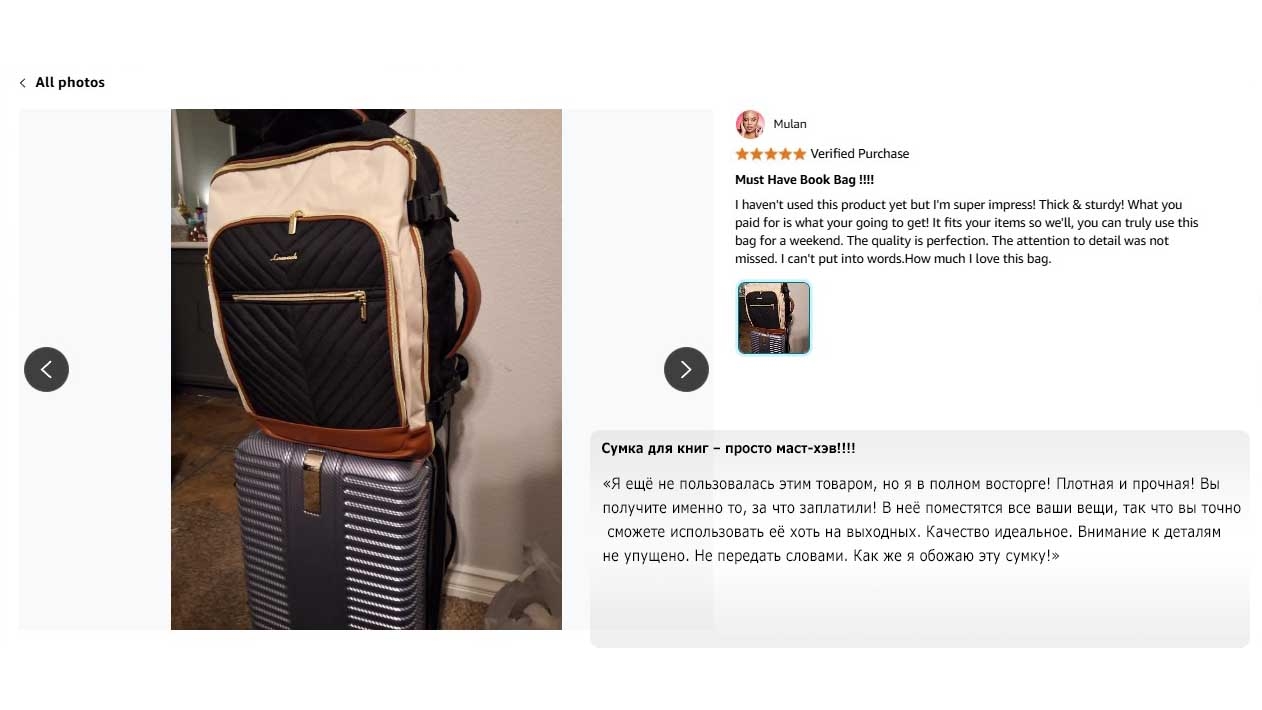Show the previous photo with left arrow
1262x710 pixels.
pyautogui.click(x=47, y=370)
